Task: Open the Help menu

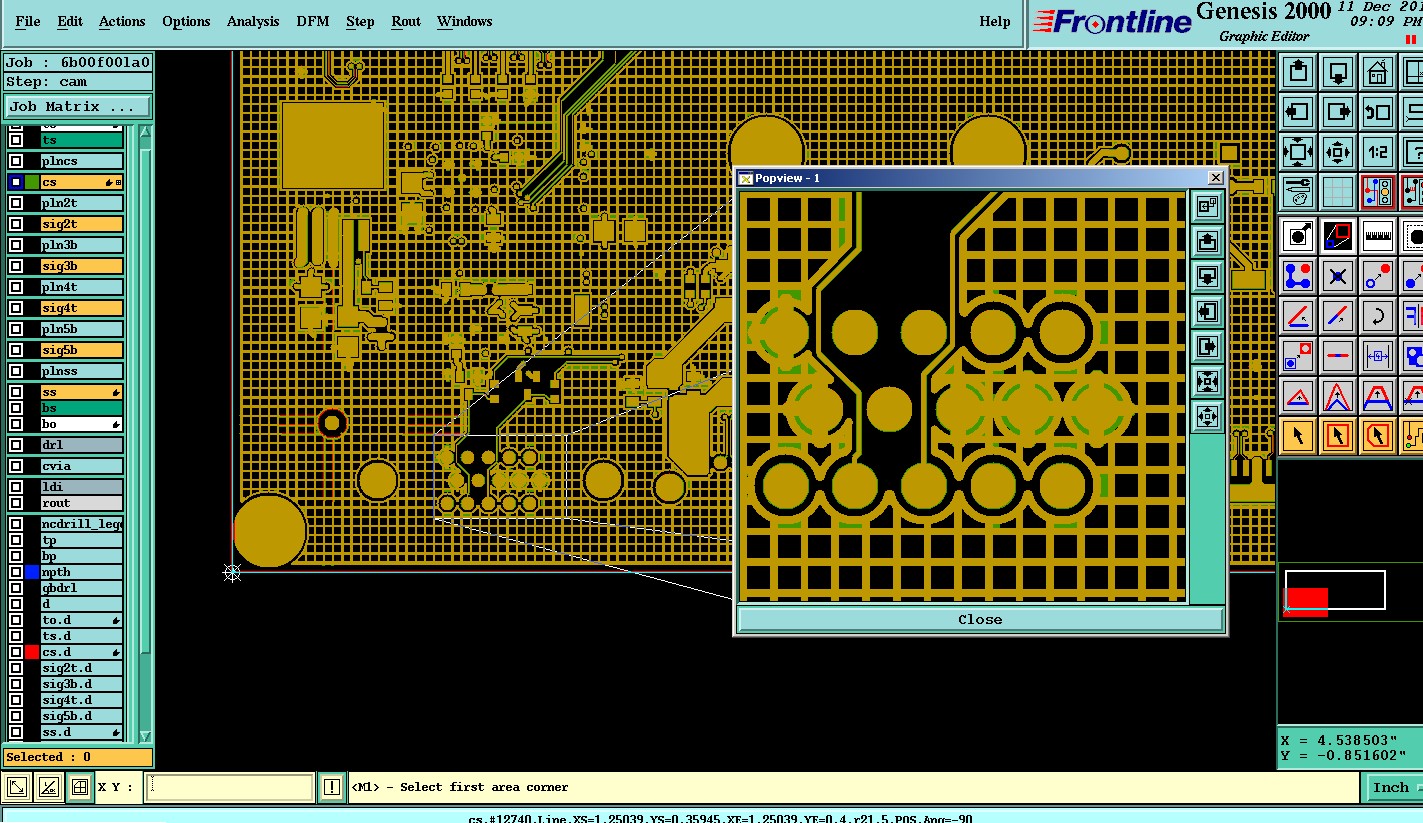Action: pyautogui.click(x=995, y=21)
